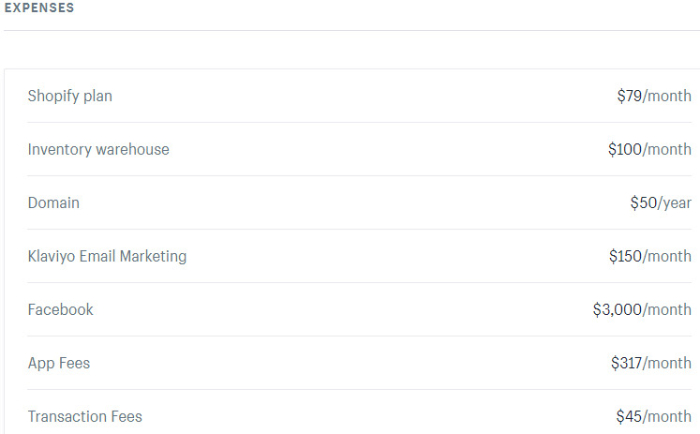Click the $100/month warehouse cost

[x=650, y=149]
